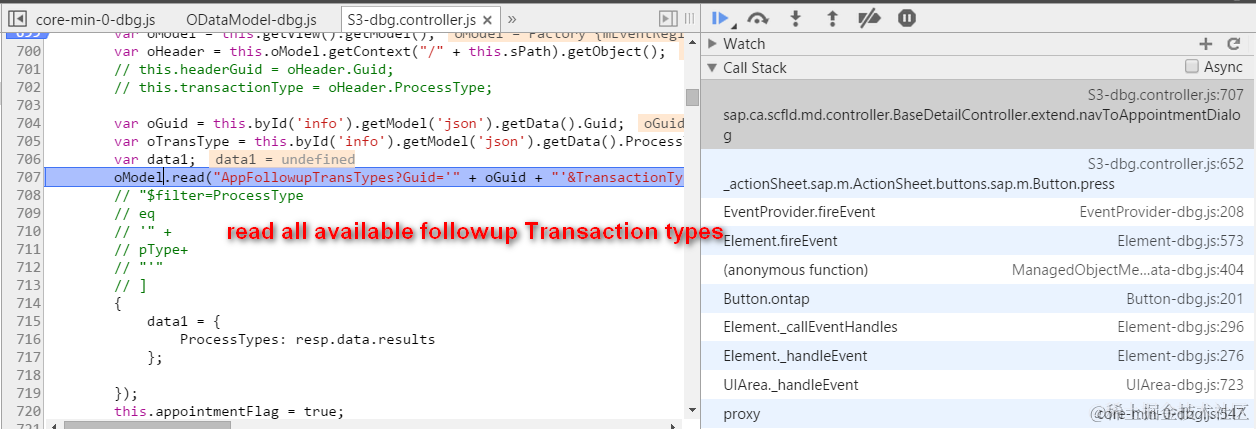Select Element._handleEvent stack frame

coord(977,356)
